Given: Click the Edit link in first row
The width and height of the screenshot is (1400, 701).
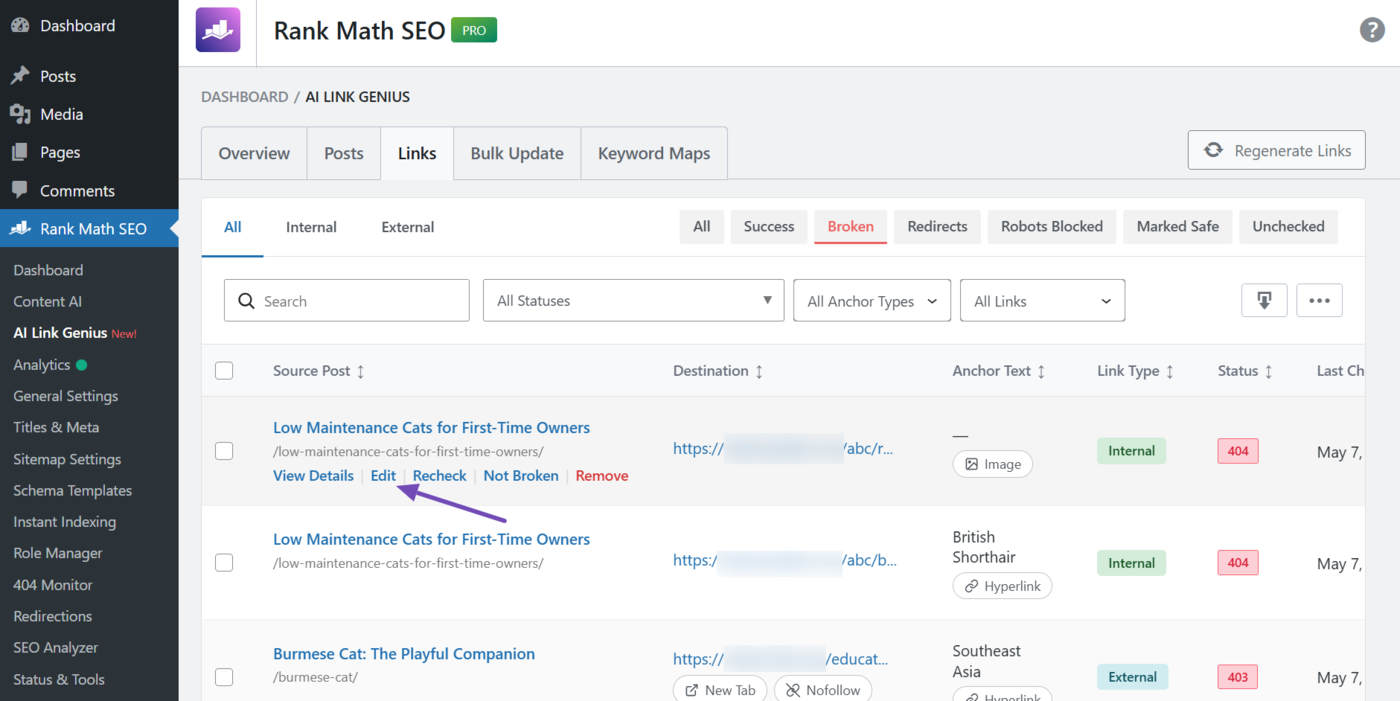Looking at the screenshot, I should pyautogui.click(x=383, y=476).
